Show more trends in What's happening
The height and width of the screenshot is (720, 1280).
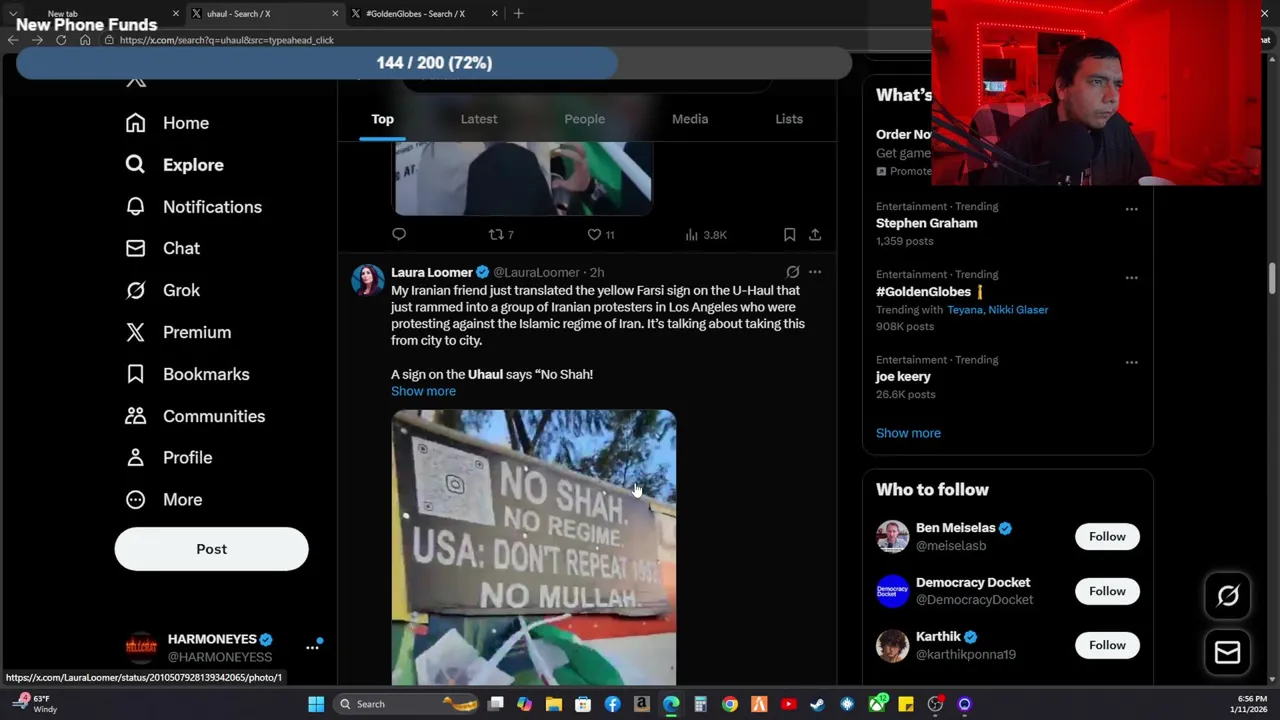pos(908,433)
